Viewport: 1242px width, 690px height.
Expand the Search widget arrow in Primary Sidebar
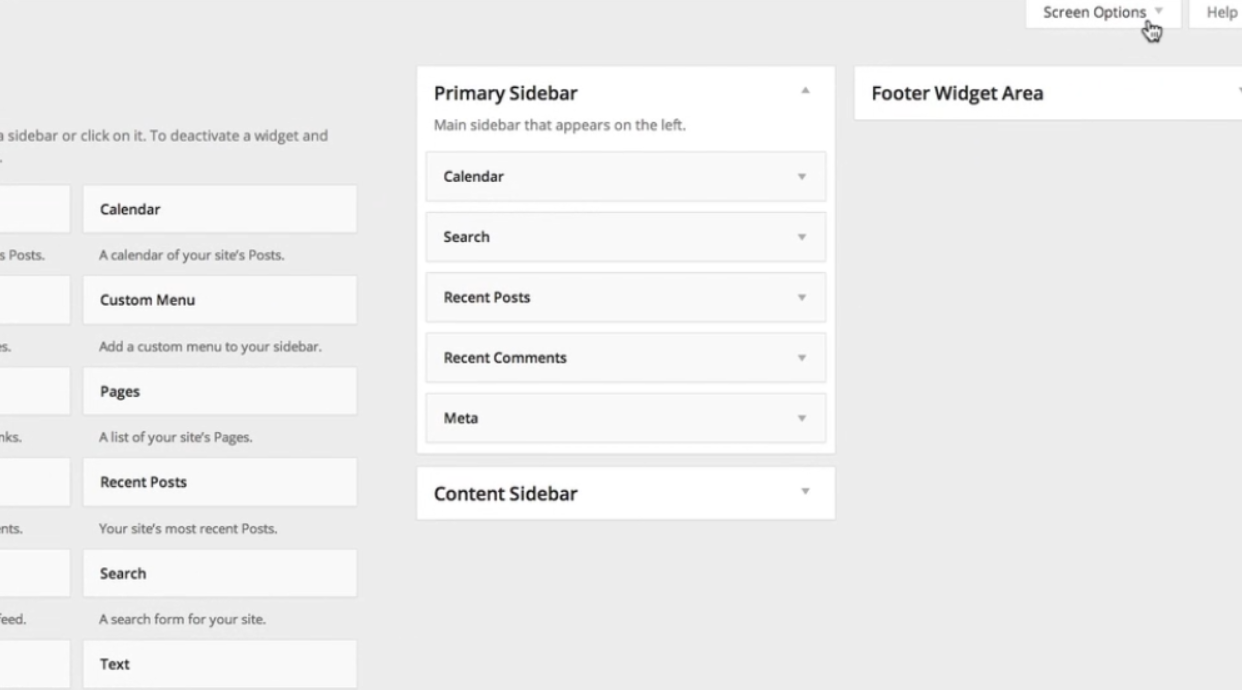(x=801, y=238)
